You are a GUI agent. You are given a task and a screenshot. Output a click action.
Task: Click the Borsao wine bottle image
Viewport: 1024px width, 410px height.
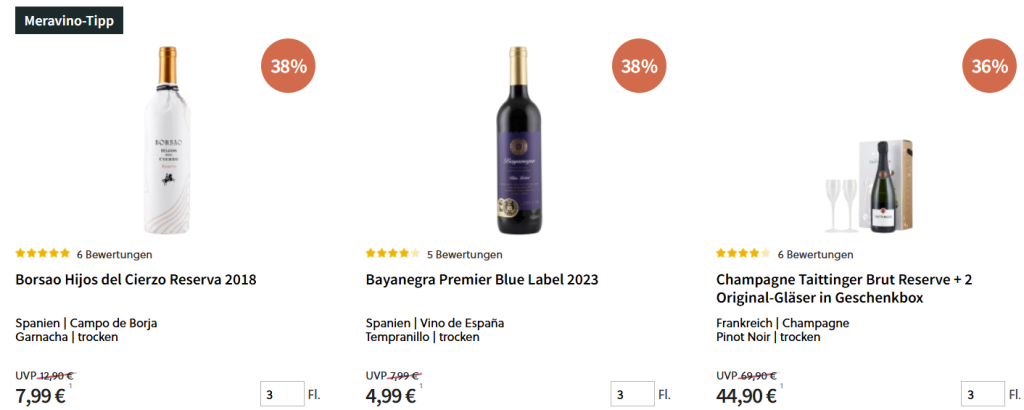(166, 138)
